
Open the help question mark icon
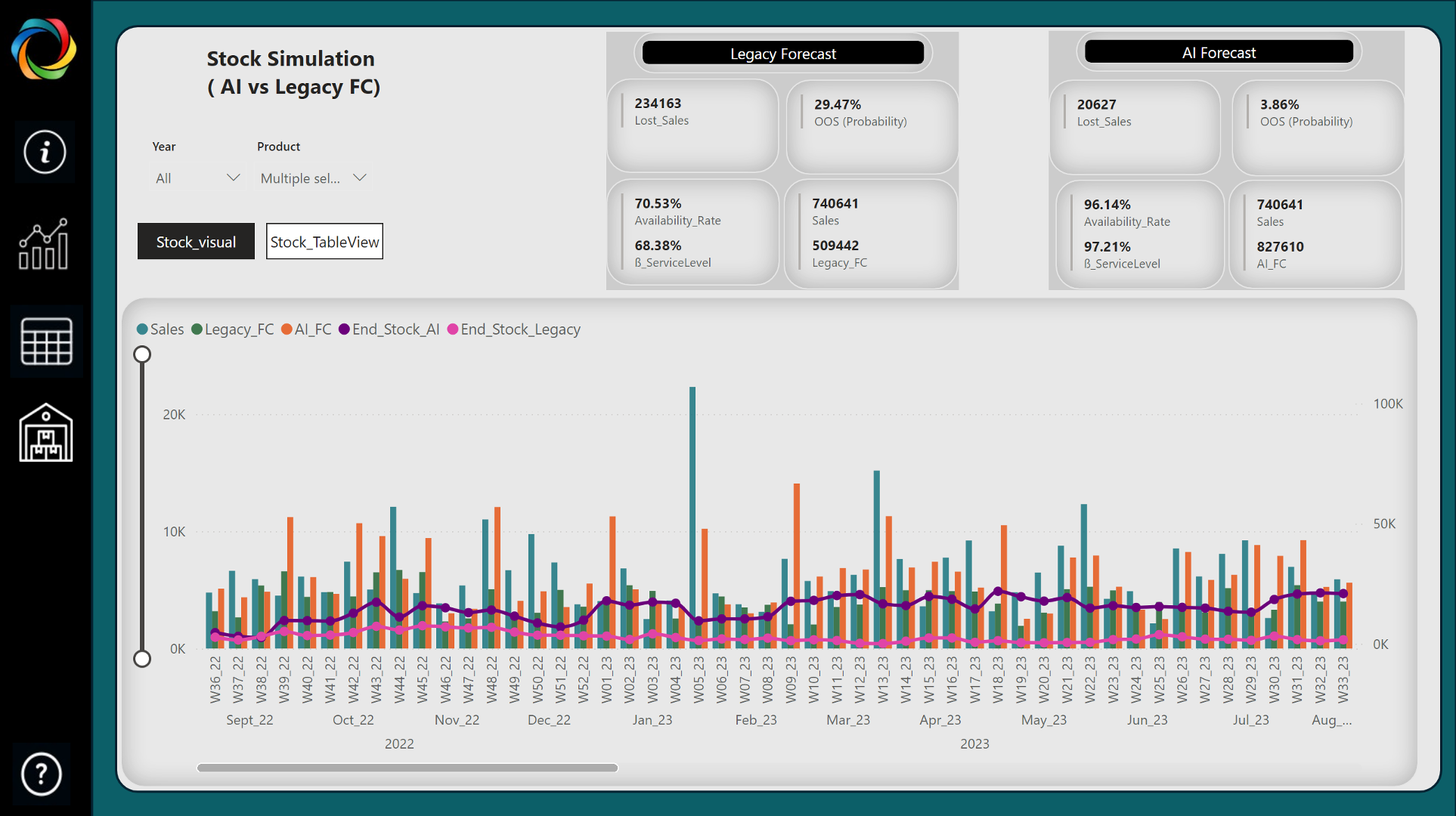42,774
